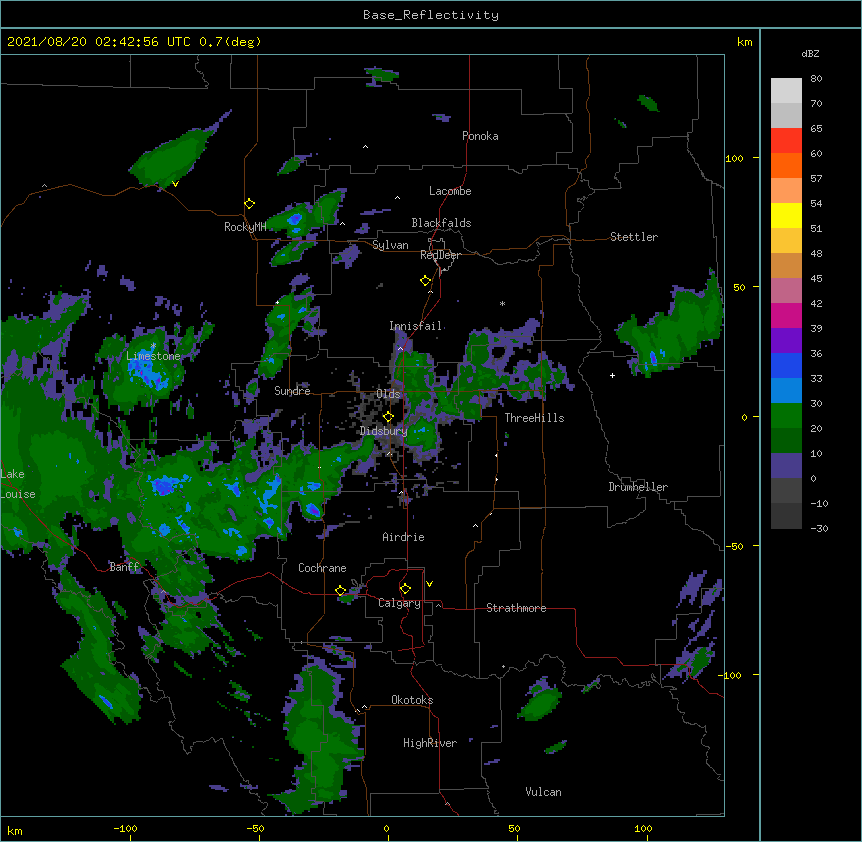Click the 57 value in the dBZ legend
The width and height of the screenshot is (862, 842).
point(816,179)
